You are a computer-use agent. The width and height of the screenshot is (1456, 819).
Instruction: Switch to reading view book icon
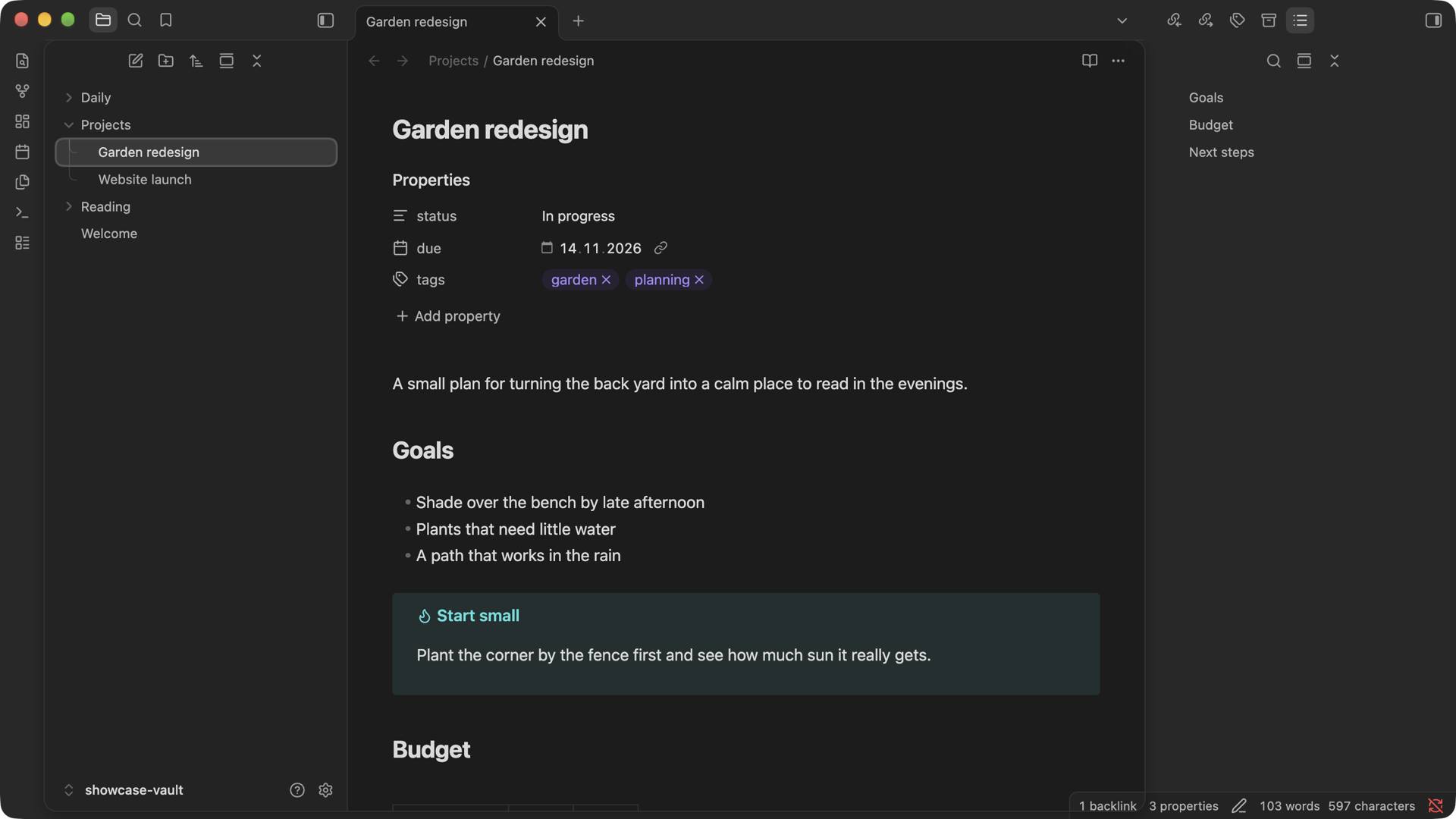point(1090,61)
